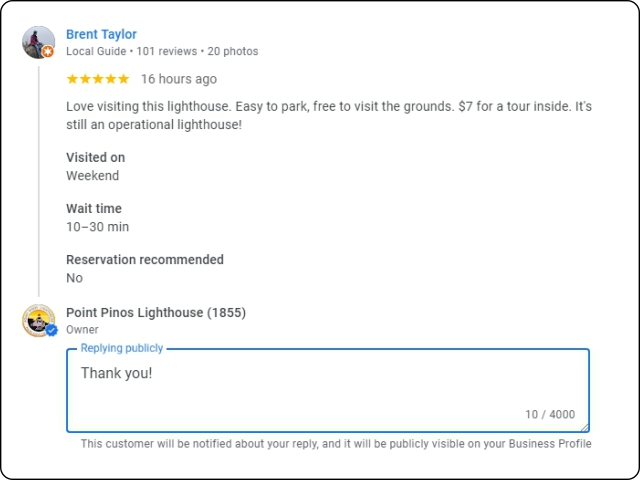Click the 'Visited on' heading

tap(96, 158)
